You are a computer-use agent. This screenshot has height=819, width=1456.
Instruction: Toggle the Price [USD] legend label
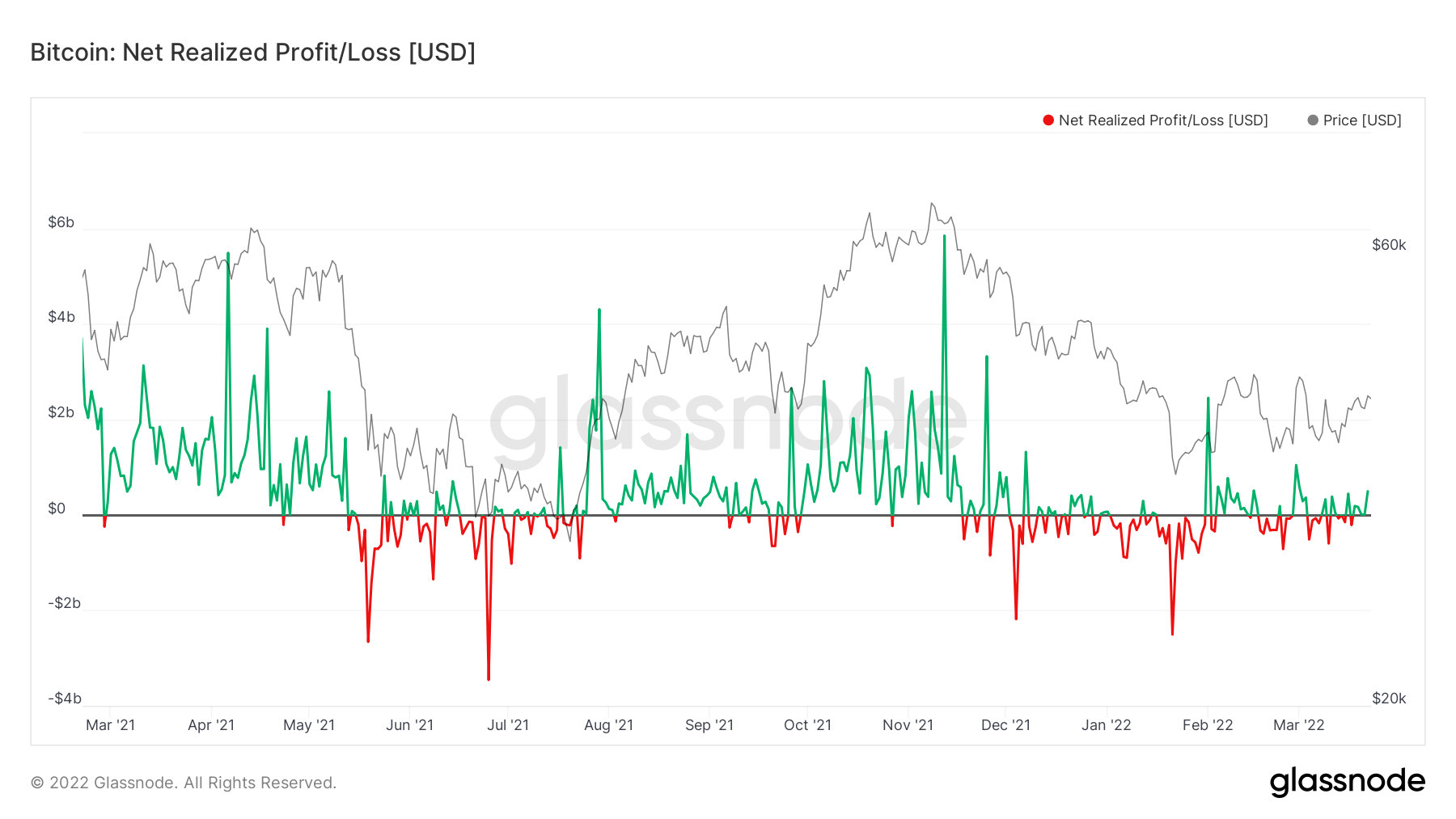pos(1361,120)
